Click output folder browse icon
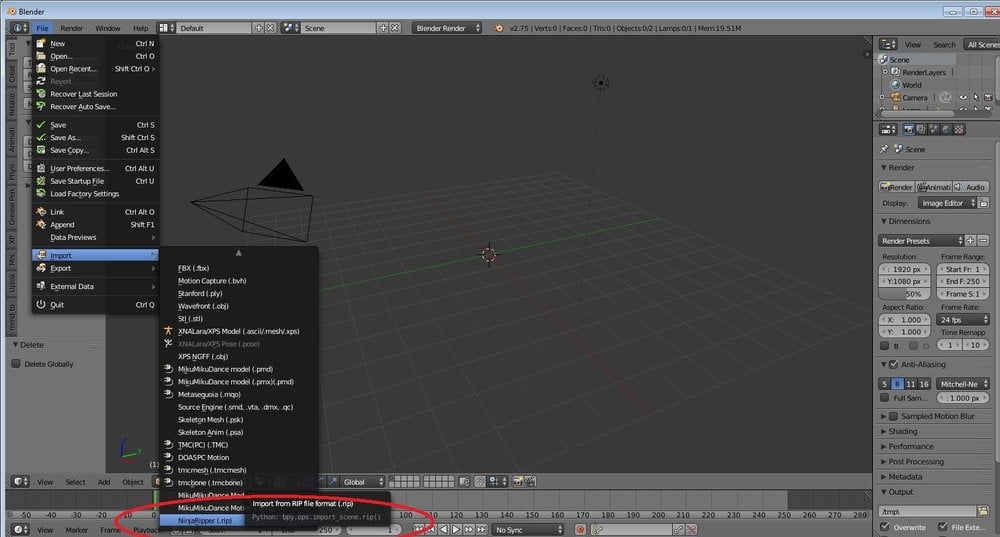This screenshot has height=537, width=1000. 983,511
